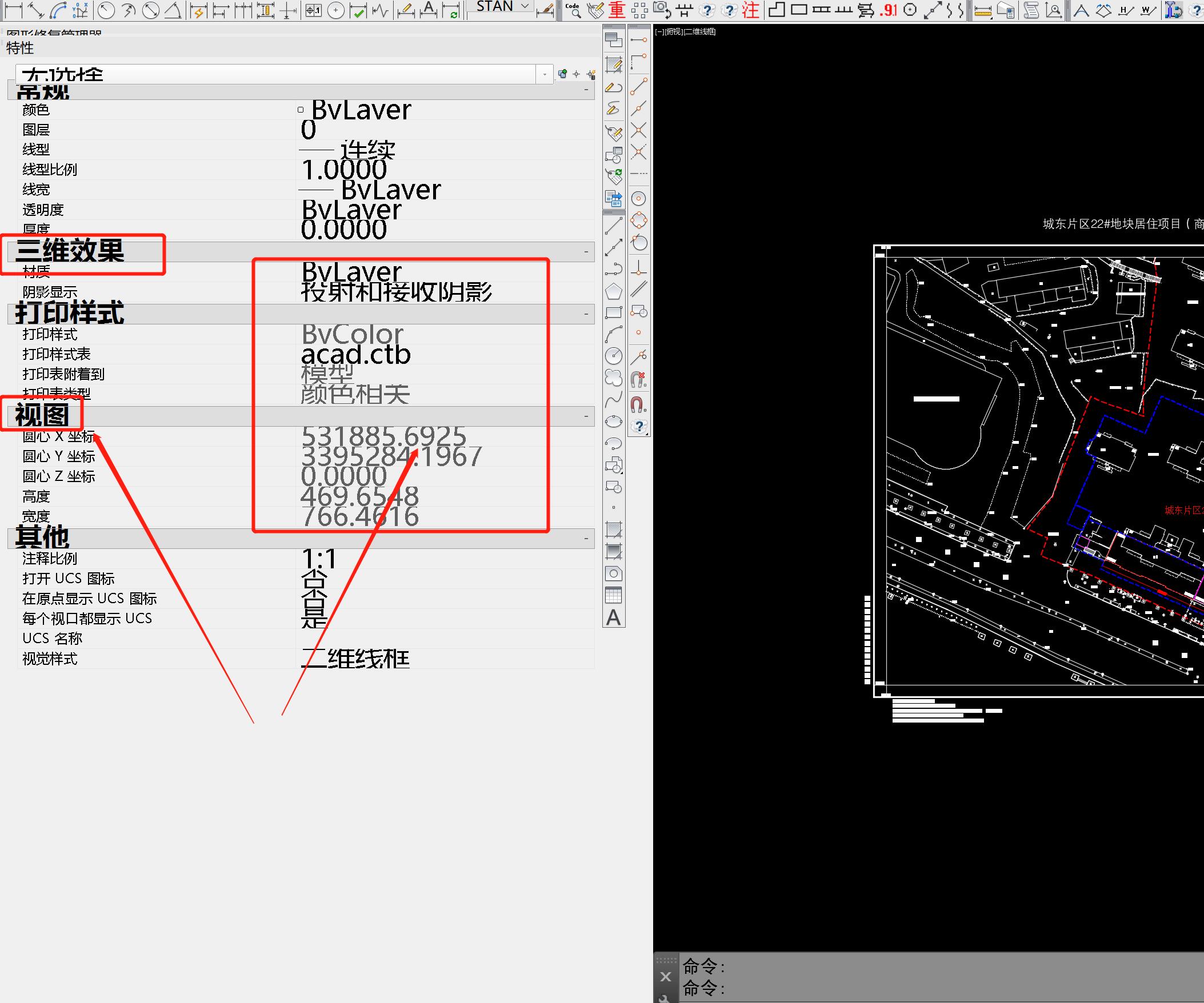This screenshot has width=1204, height=1003.
Task: Select the Linear dimension tool
Action: pyautogui.click(x=13, y=10)
